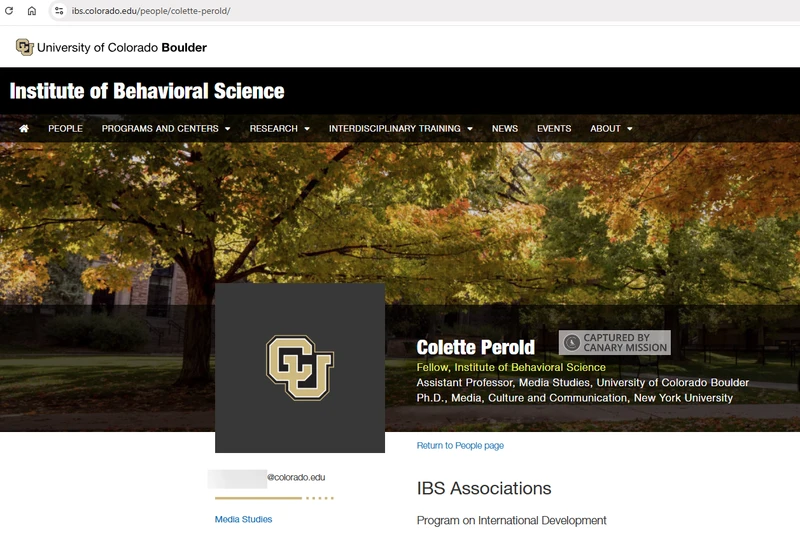The height and width of the screenshot is (556, 800).
Task: Click 'Fellow, Institute of Behavioral Science' text
Action: (x=511, y=367)
